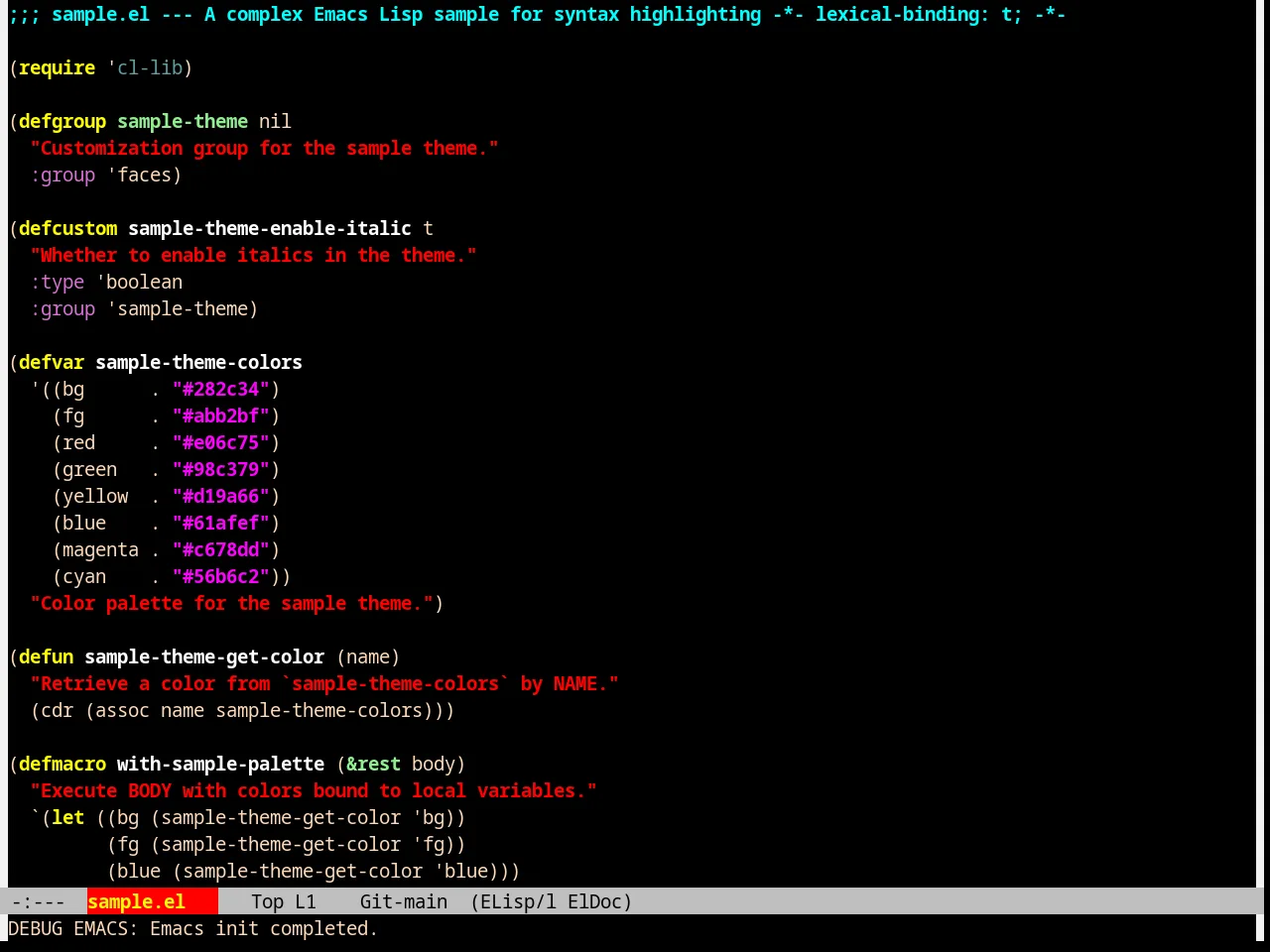Click Git-main in the mode line
Screen dimensions: 1270x952
(x=403, y=901)
